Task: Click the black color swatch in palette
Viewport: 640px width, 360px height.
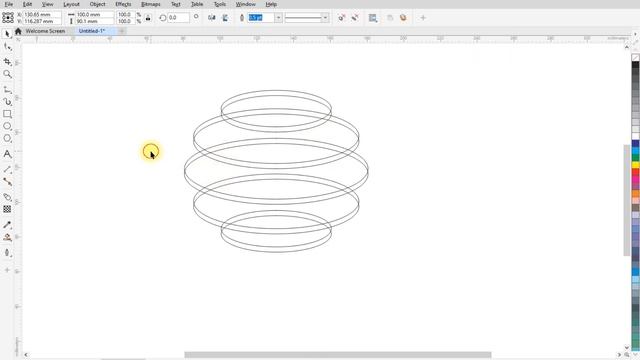Action: click(x=636, y=65)
